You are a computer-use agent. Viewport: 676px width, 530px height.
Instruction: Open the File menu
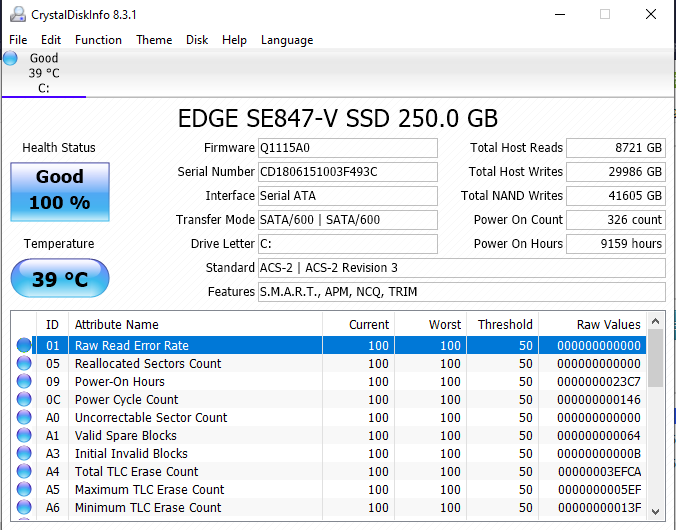coord(18,40)
